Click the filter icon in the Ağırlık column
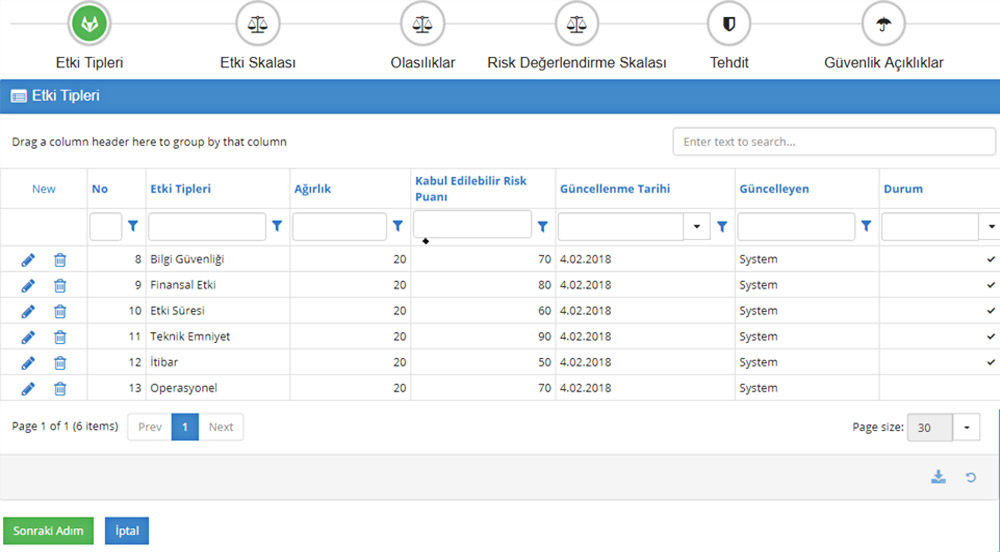The image size is (1000, 552). 397,228
